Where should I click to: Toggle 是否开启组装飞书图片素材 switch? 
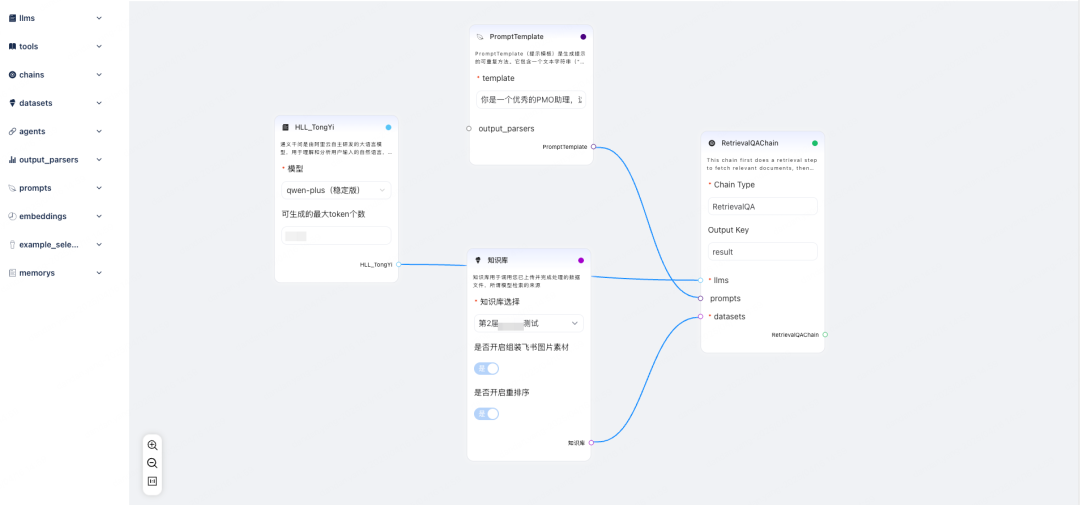point(486,369)
